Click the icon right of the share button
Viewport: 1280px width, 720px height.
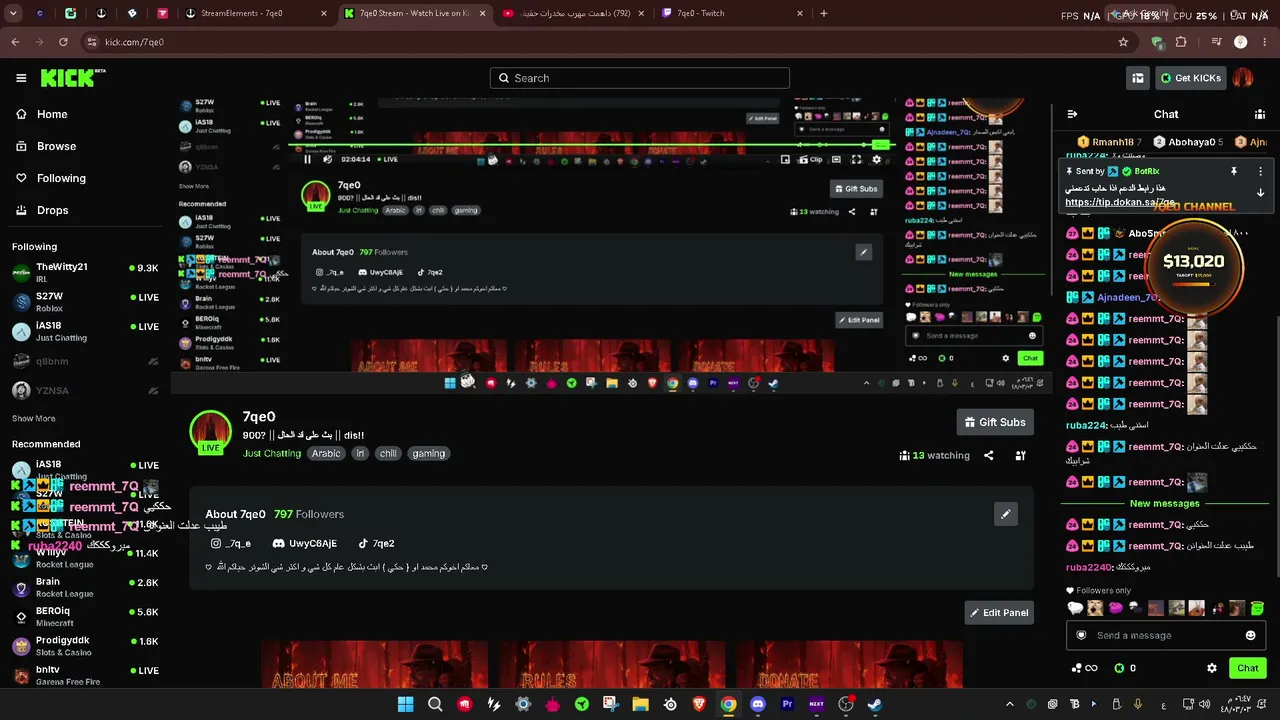(x=1020, y=455)
